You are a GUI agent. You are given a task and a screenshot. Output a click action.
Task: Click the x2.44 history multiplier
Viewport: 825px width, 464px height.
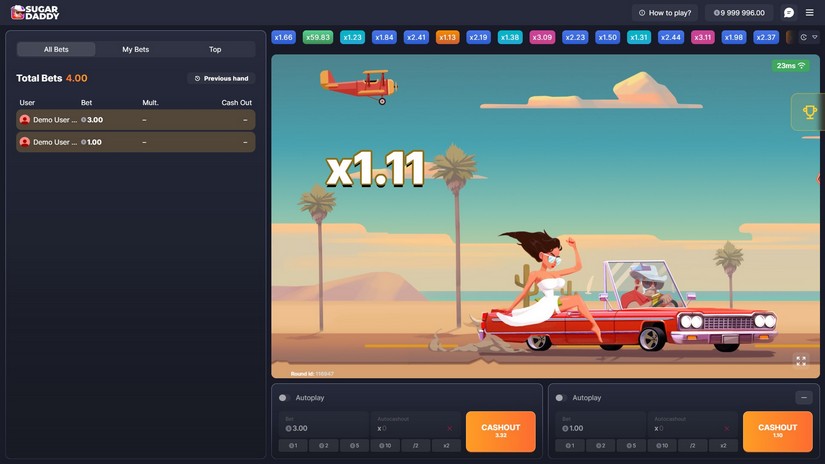click(x=671, y=37)
